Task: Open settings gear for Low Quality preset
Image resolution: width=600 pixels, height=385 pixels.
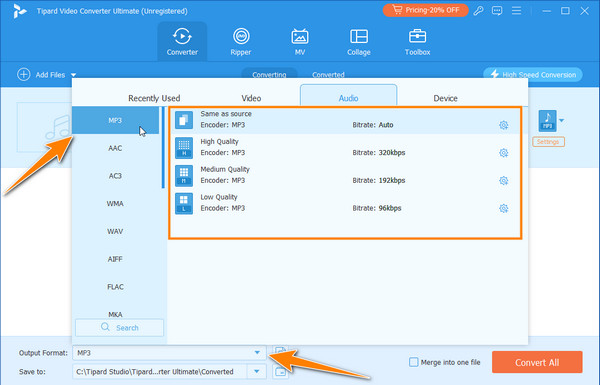Action: pos(504,209)
